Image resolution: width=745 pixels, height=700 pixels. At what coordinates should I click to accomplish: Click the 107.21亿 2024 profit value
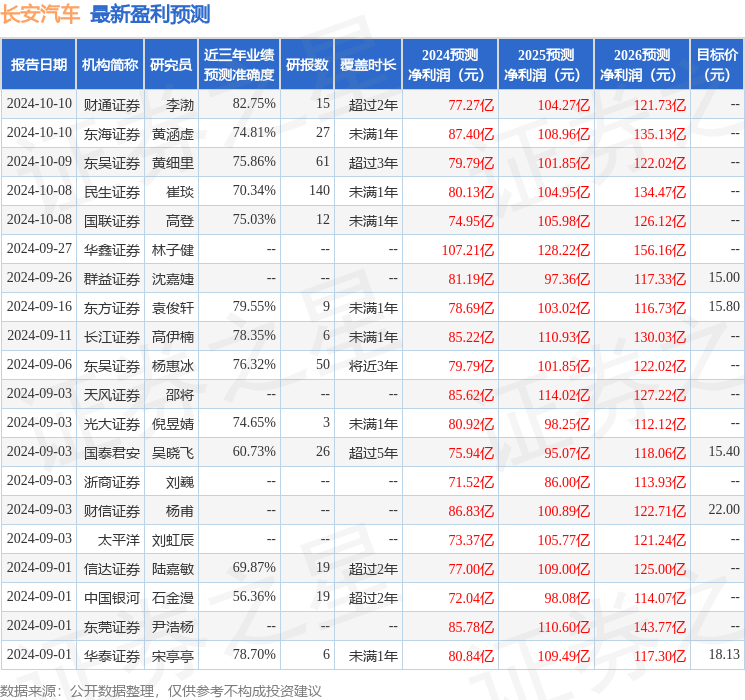(x=468, y=250)
